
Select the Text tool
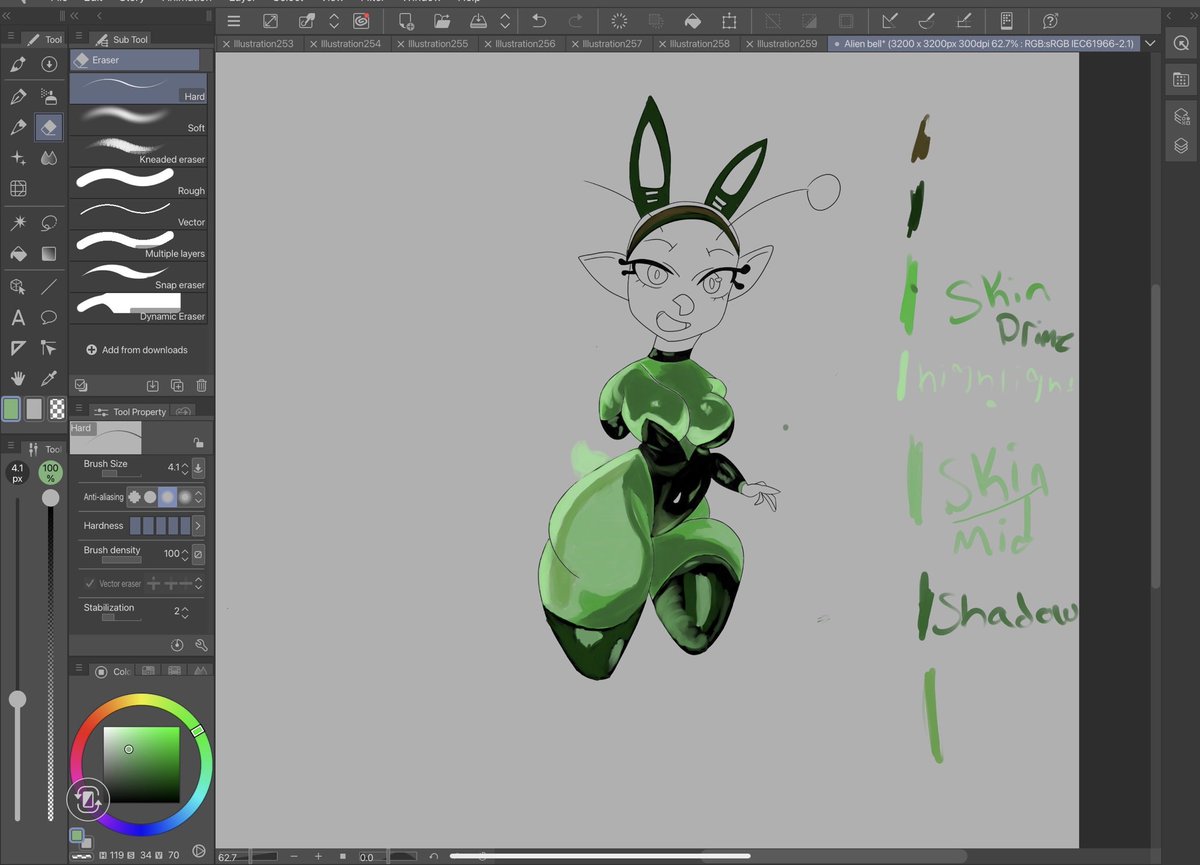click(x=18, y=318)
